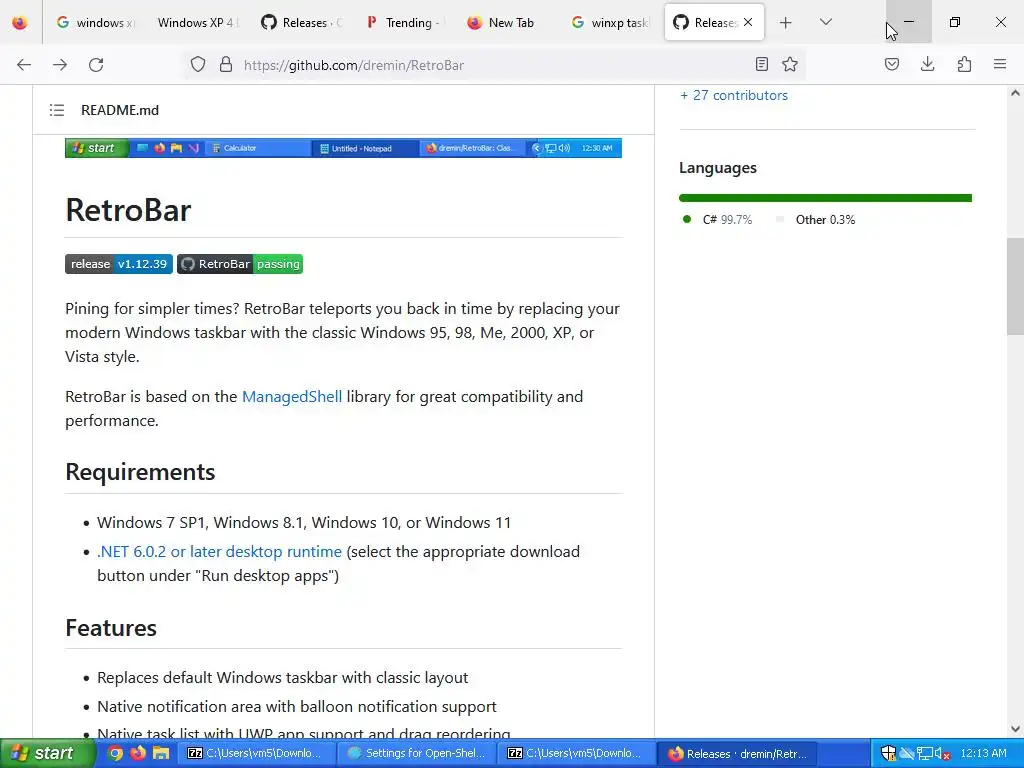Open the Firefox downloads panel
This screenshot has height=768, width=1024.
927,64
